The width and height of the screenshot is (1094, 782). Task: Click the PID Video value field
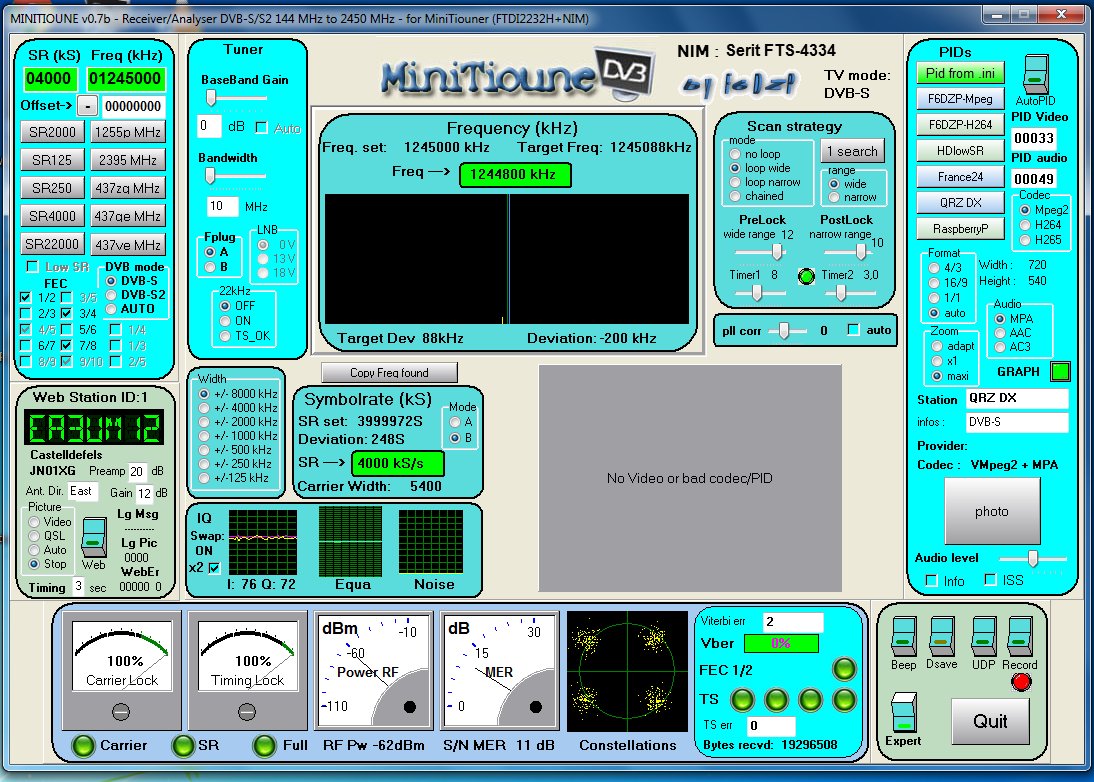1033,138
